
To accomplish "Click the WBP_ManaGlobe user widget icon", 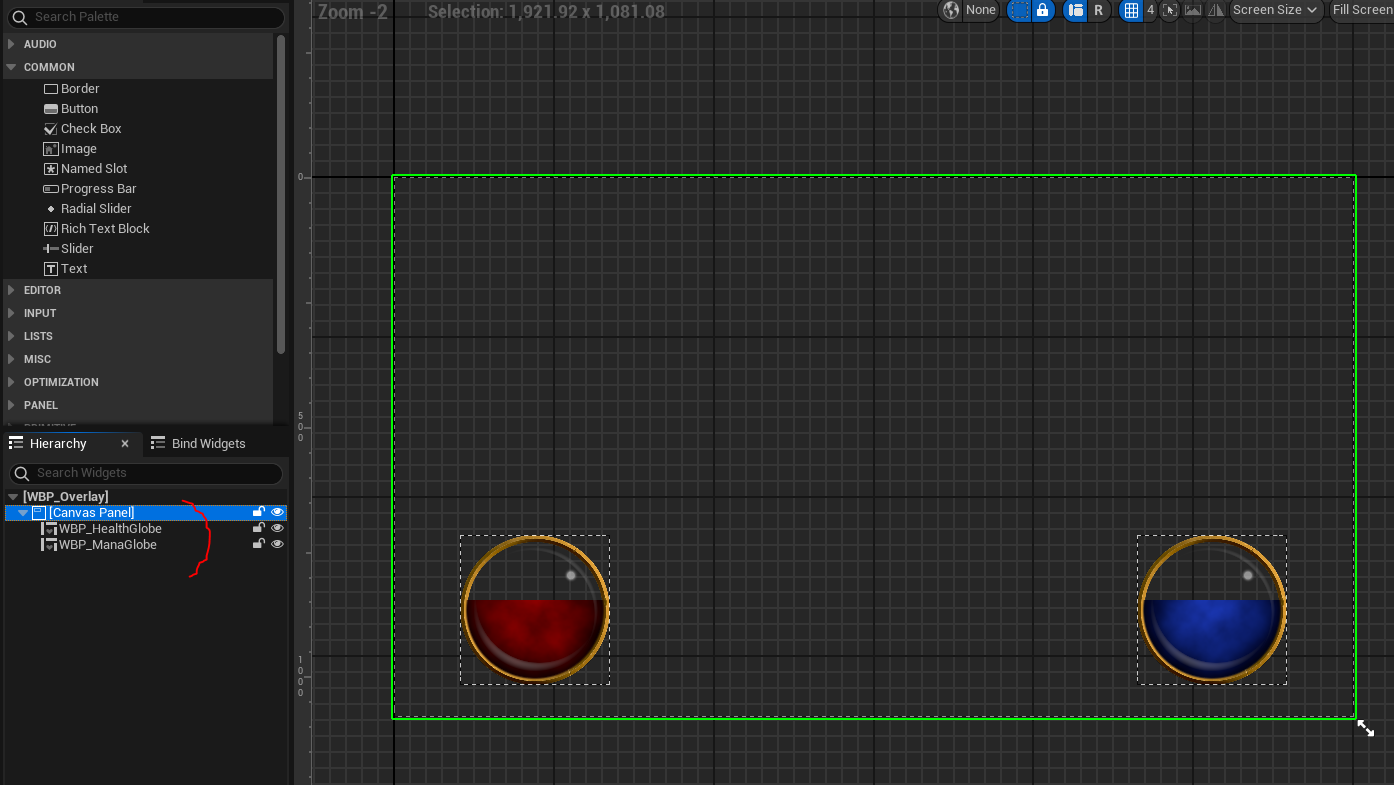I will 49,545.
